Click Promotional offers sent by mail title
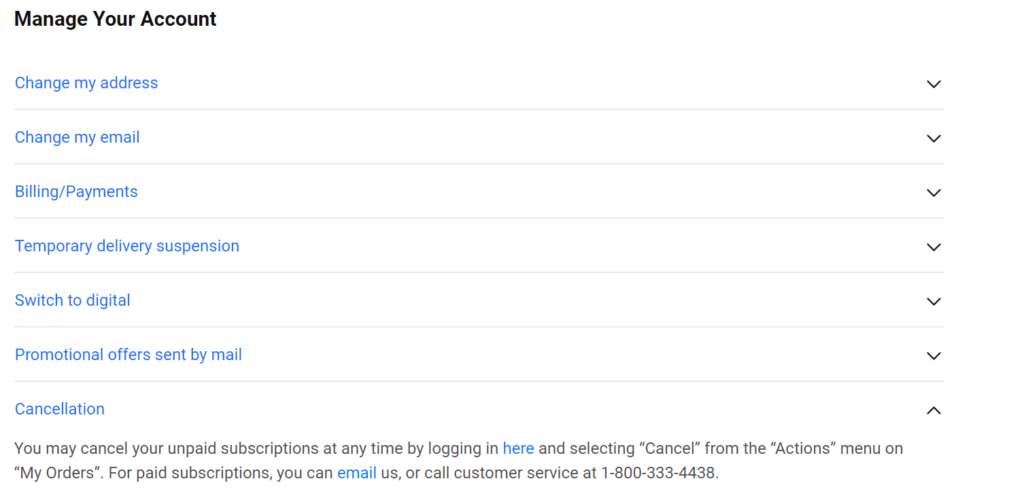 coord(128,354)
